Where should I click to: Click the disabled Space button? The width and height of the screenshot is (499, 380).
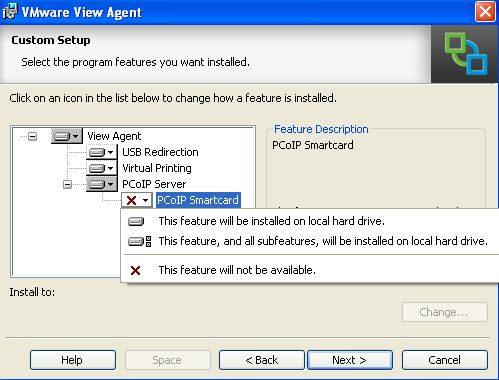coord(167,360)
